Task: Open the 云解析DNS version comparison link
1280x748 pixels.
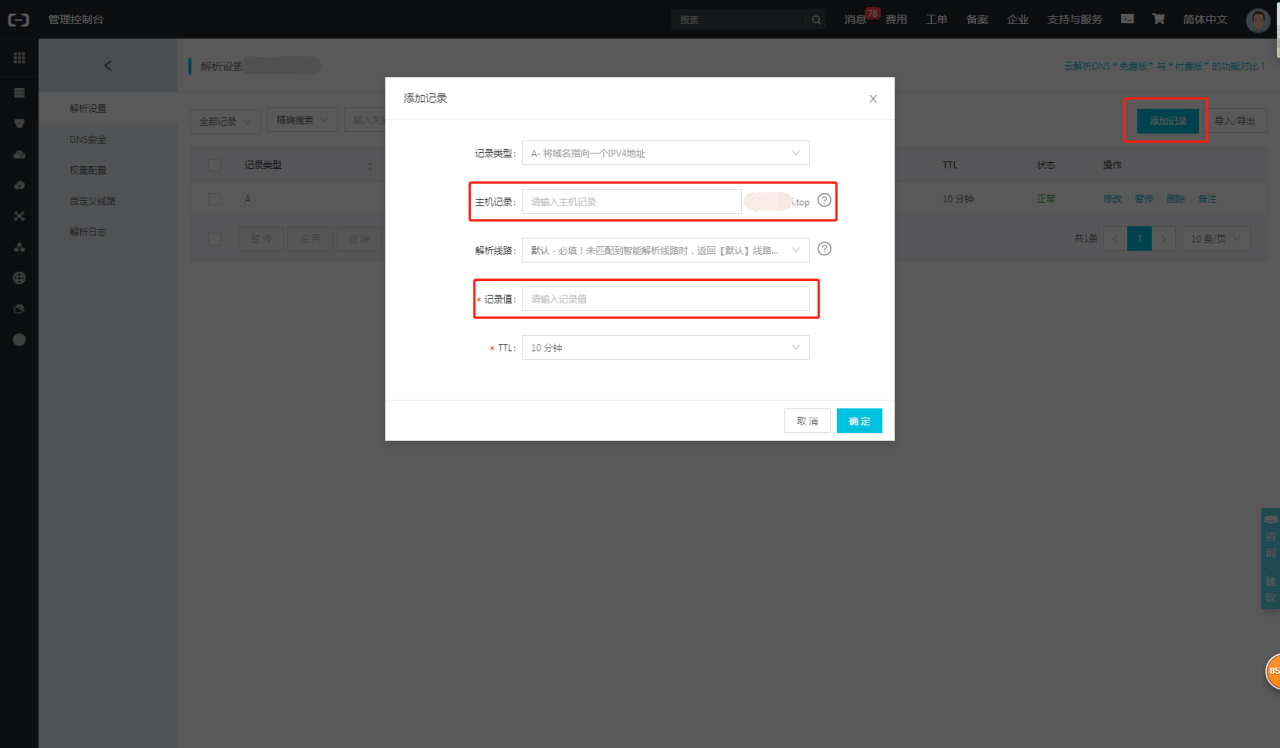Action: [x=1165, y=66]
